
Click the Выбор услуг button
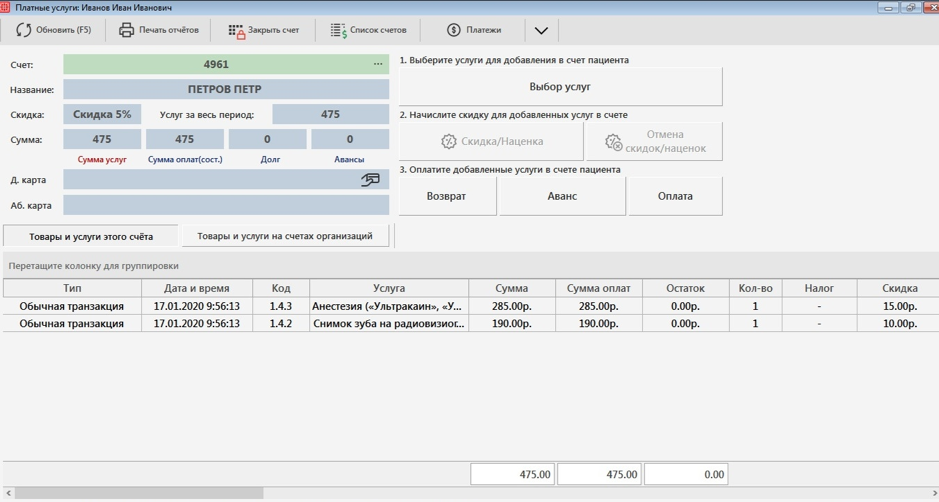point(561,86)
